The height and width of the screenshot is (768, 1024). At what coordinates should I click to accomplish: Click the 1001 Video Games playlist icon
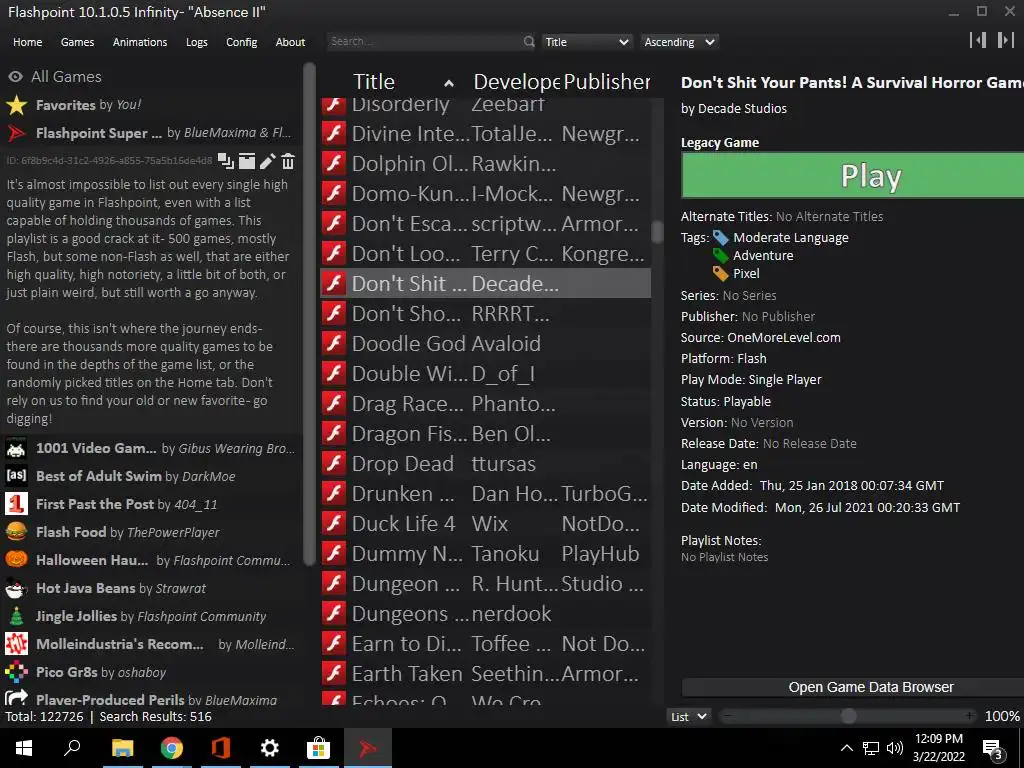pyautogui.click(x=16, y=448)
